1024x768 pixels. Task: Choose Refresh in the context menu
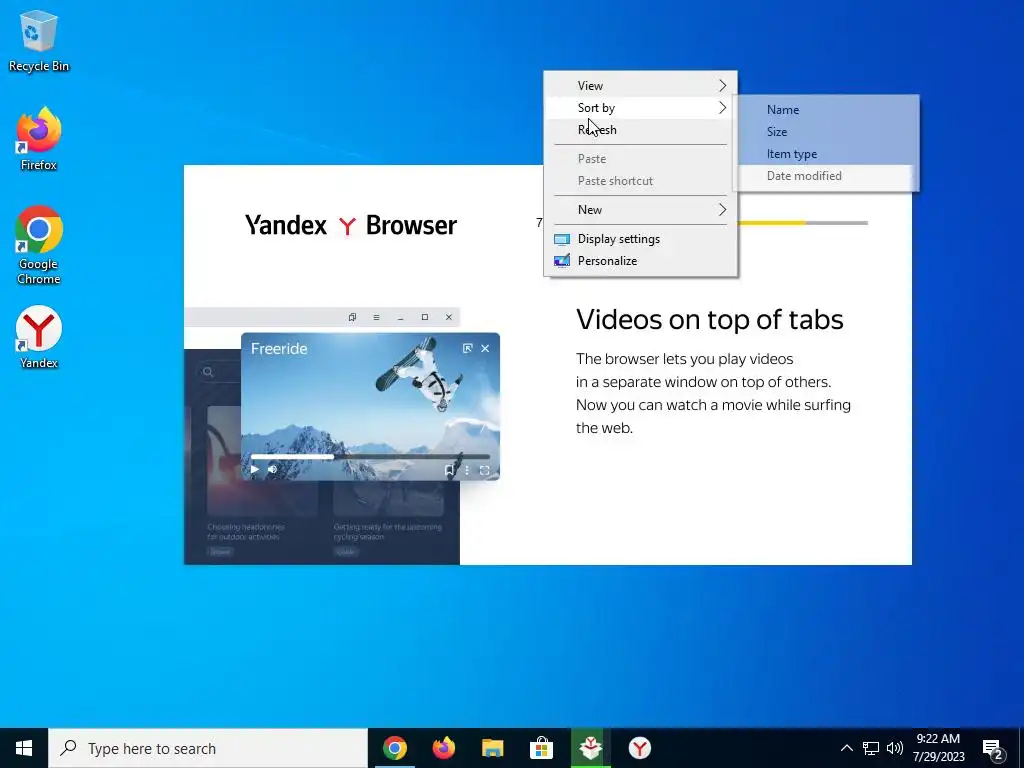point(641,130)
